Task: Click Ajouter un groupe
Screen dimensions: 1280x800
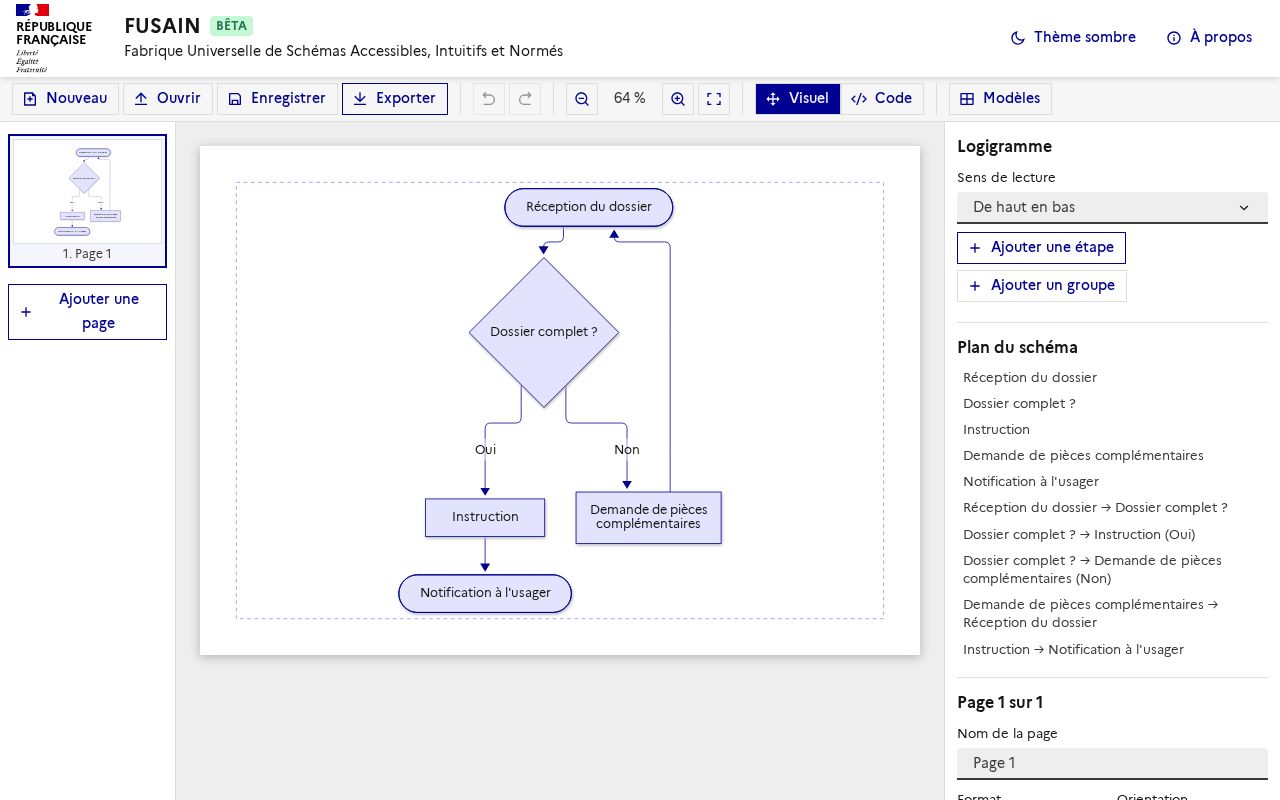Action: coord(1042,286)
